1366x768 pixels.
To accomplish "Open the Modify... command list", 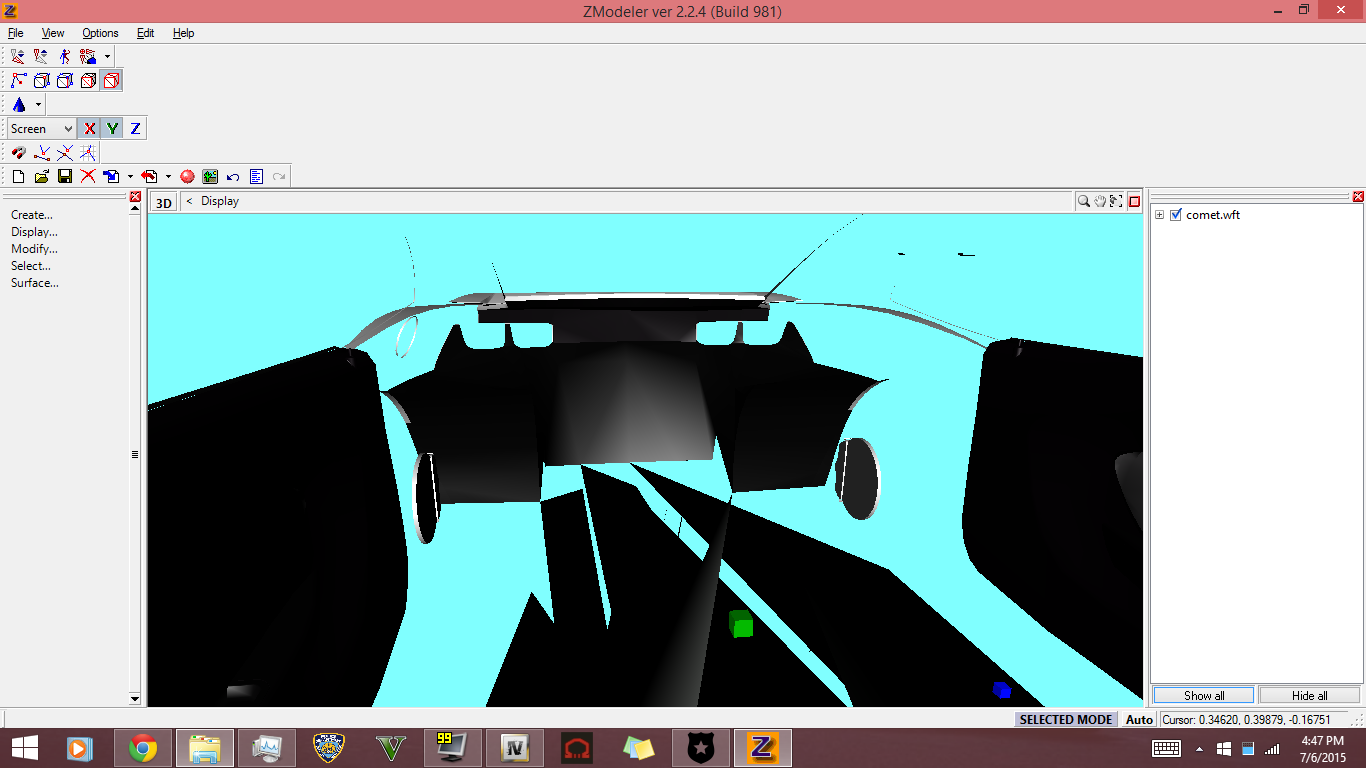I will (34, 249).
